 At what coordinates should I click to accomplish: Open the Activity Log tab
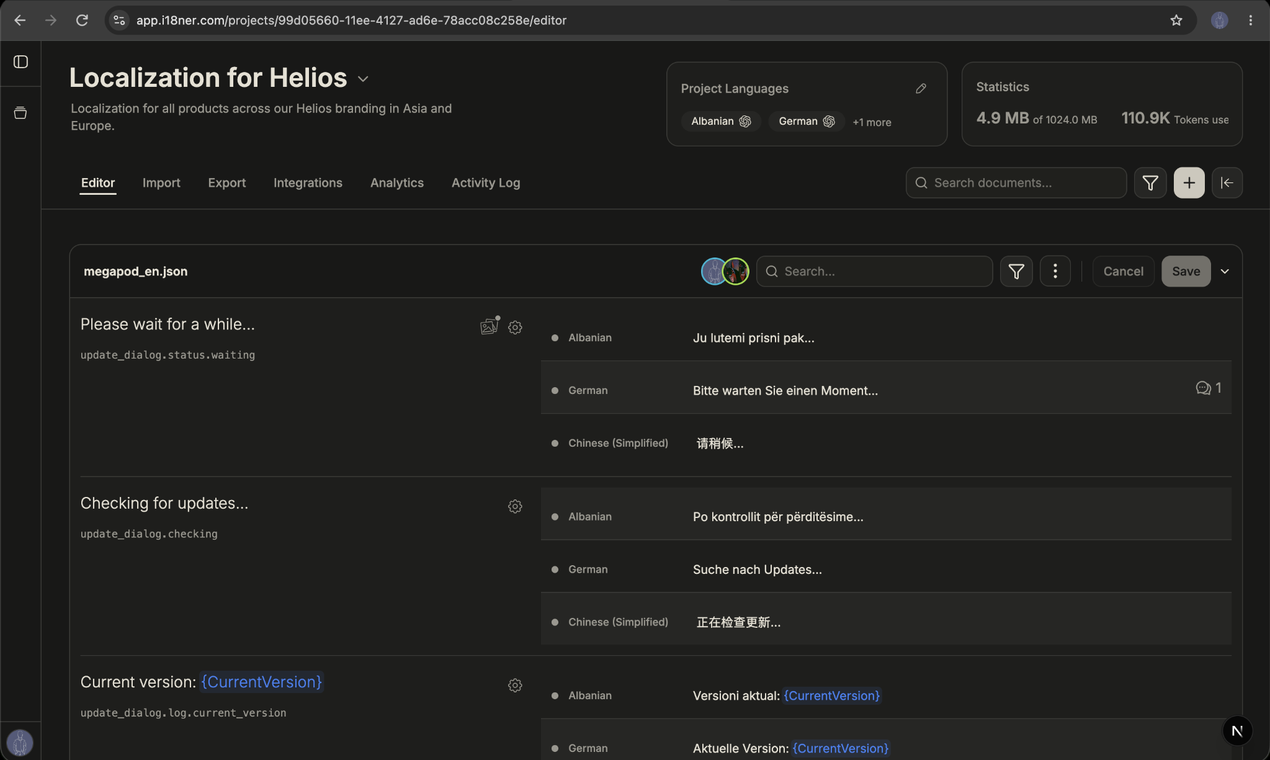click(486, 183)
